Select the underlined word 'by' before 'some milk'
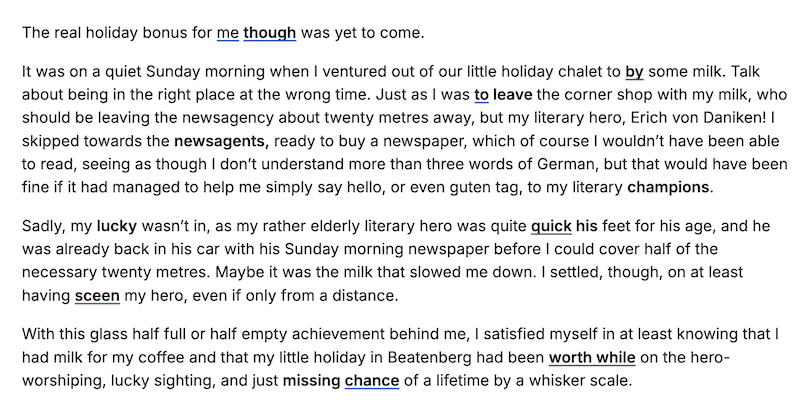The width and height of the screenshot is (800, 412). [634, 72]
